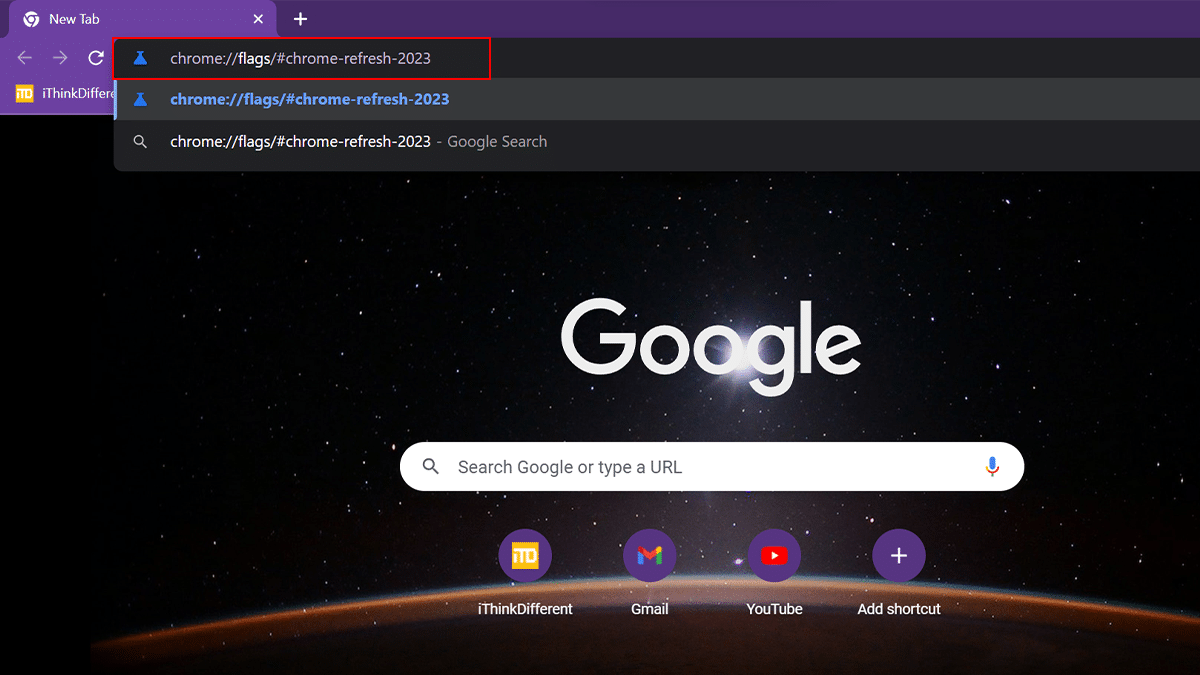The image size is (1200, 675).
Task: Click the back navigation arrow
Action: (x=24, y=58)
